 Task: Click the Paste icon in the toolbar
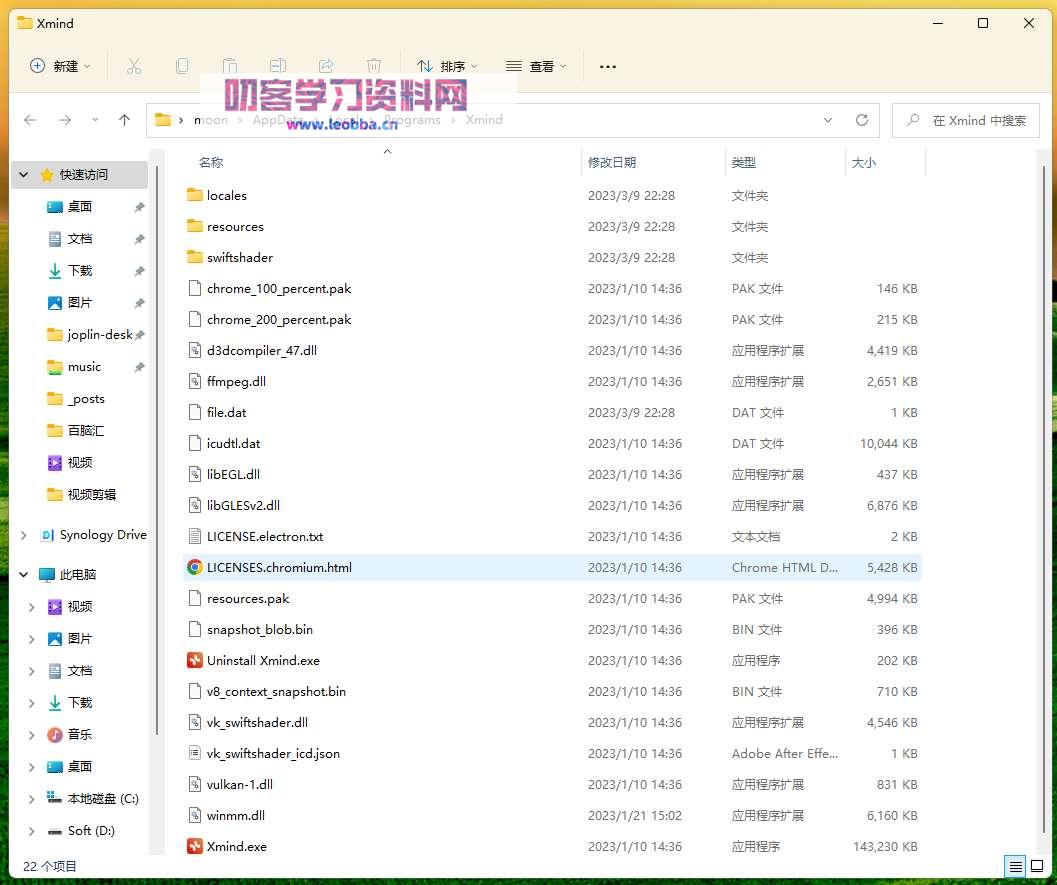coord(230,66)
